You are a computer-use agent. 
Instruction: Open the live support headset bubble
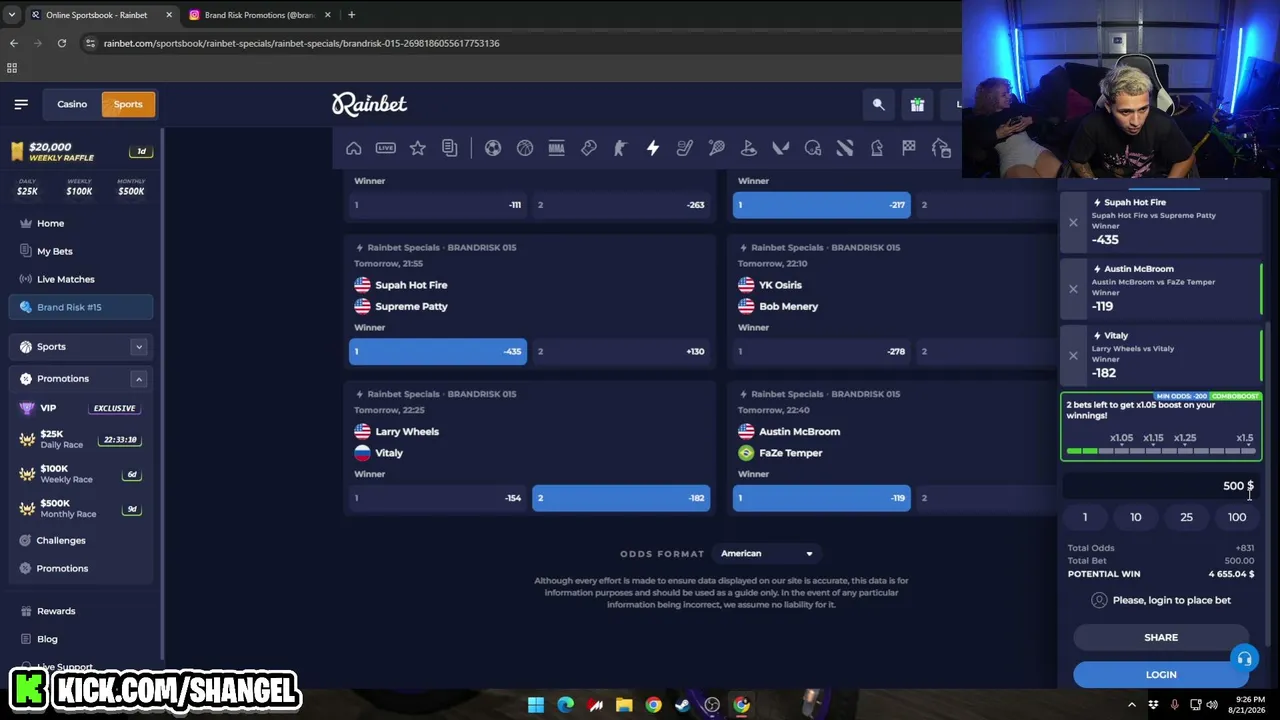point(1244,659)
